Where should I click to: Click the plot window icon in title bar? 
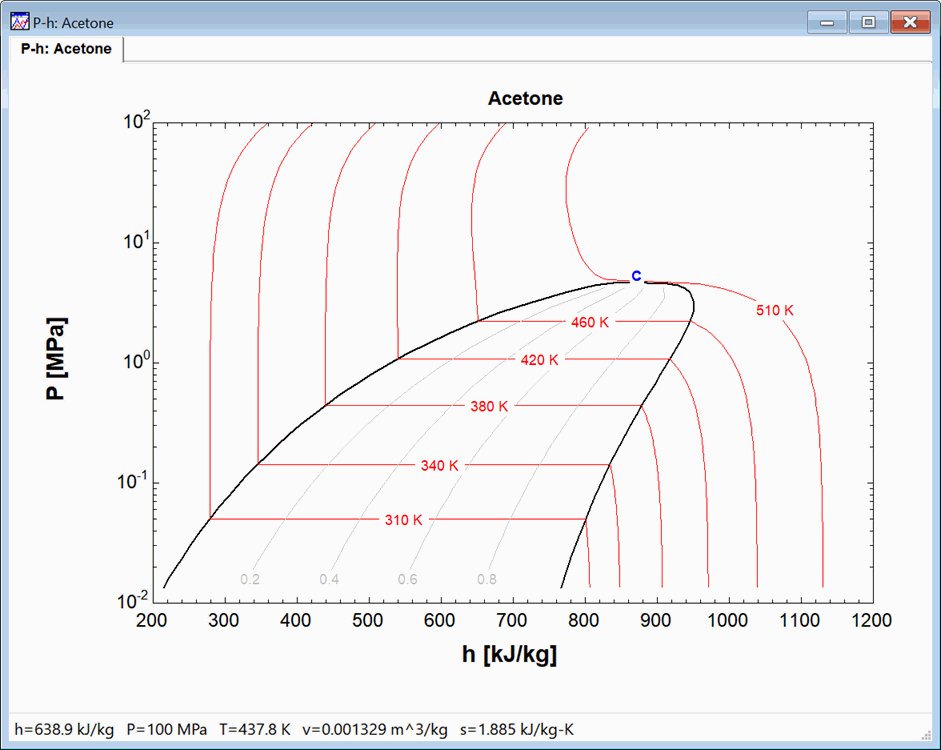click(19, 22)
